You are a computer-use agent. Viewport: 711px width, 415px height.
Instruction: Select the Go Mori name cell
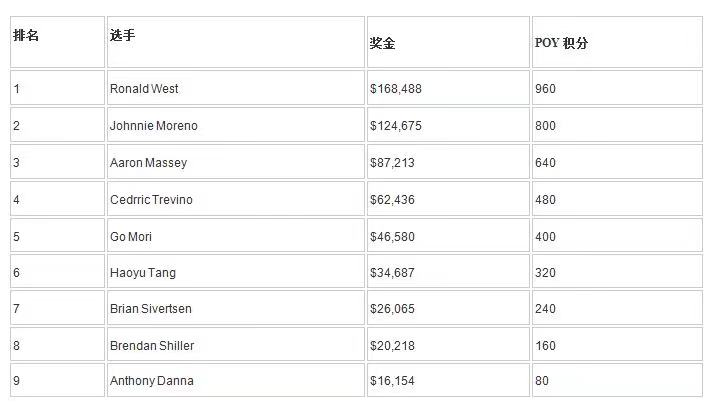[x=236, y=236]
